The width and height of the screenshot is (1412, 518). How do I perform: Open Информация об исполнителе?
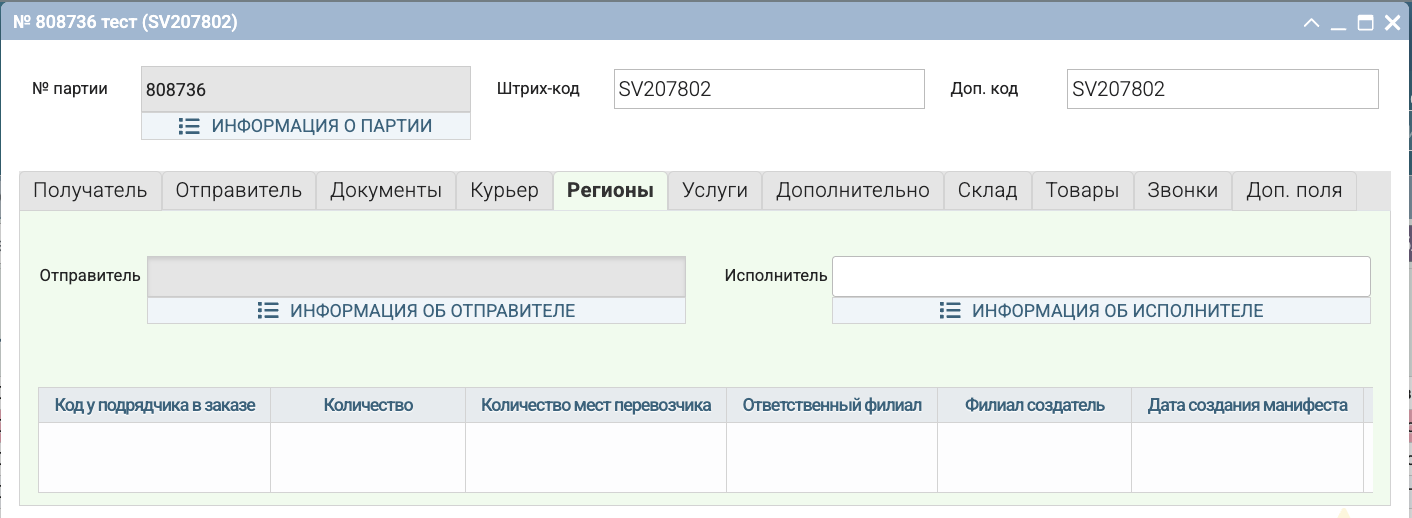(x=1101, y=311)
